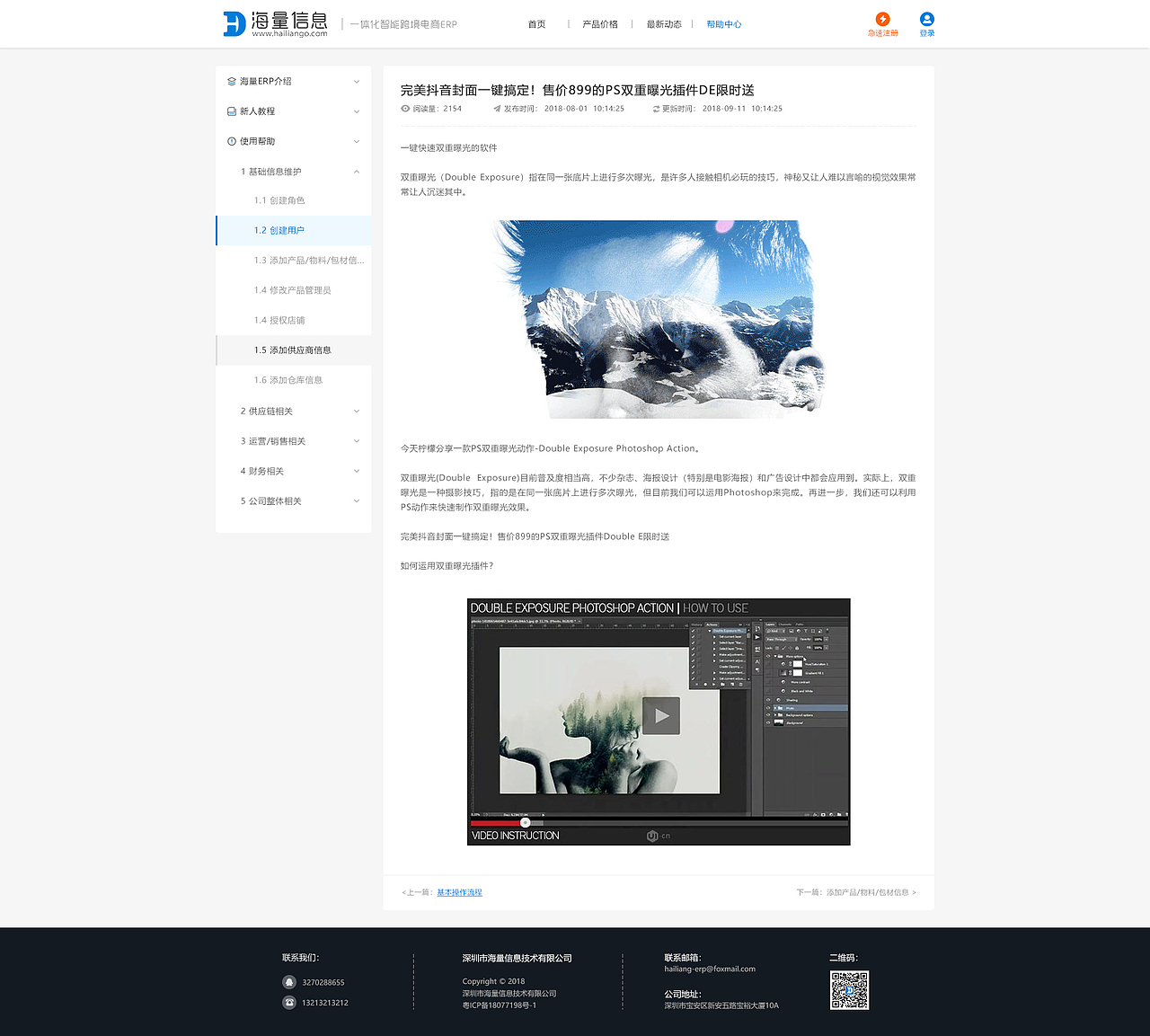Viewport: 1150px width, 1036px height.
Task: Click the eye icon next to 阅读量 2154
Action: click(x=405, y=108)
